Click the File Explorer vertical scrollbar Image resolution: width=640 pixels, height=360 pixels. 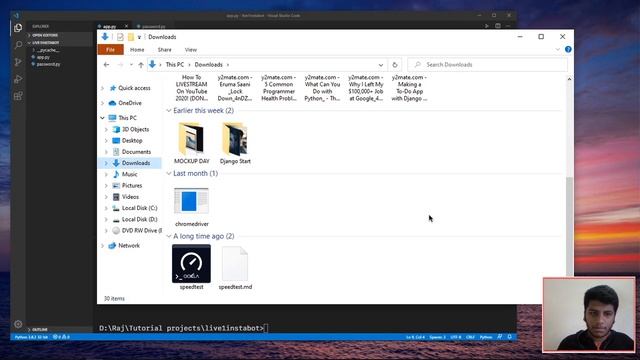tap(569, 226)
